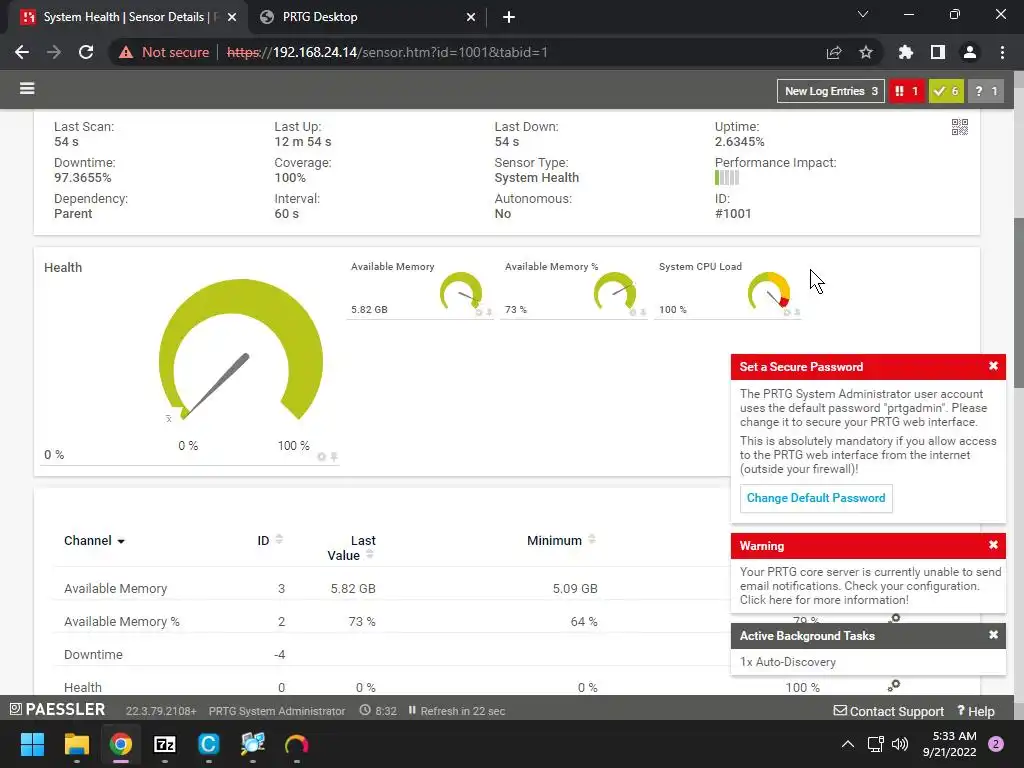Open Windows Start menu
This screenshot has height=768, width=1024.
[x=32, y=744]
